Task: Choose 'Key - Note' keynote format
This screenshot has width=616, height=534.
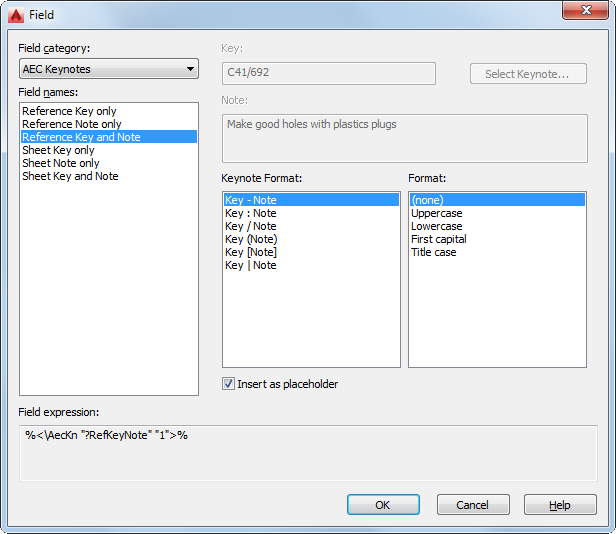Action: pyautogui.click(x=311, y=200)
